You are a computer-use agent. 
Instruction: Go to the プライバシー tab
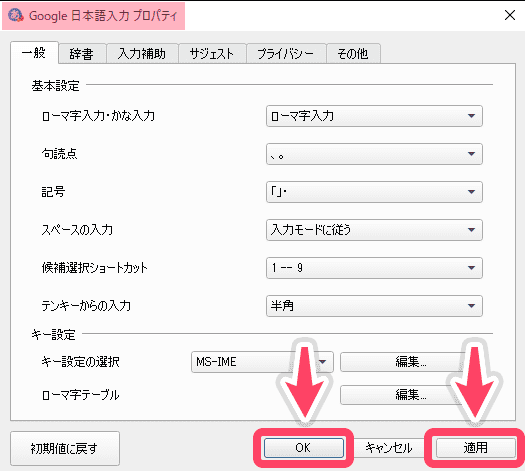[286, 54]
